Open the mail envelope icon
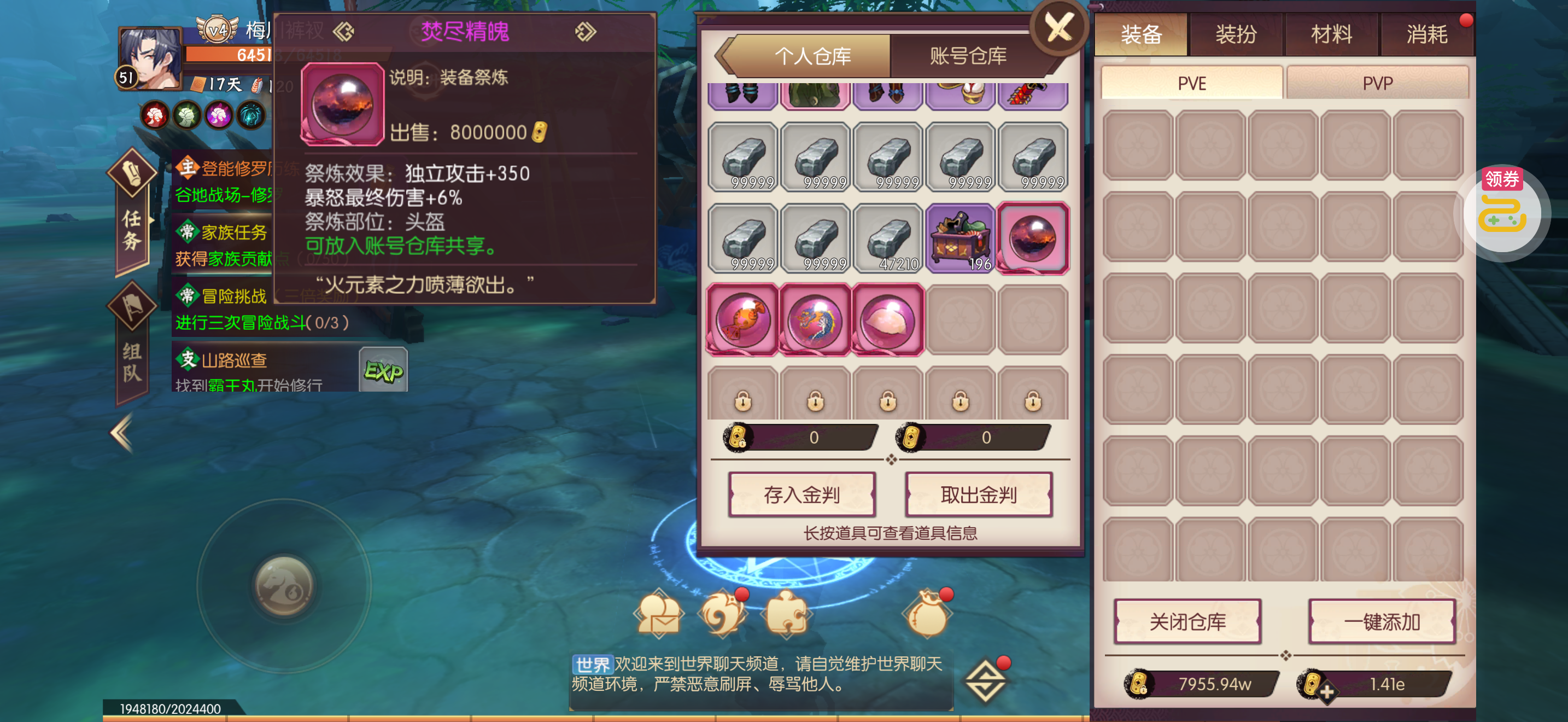Screen dimensions: 1568x722 click(x=659, y=614)
